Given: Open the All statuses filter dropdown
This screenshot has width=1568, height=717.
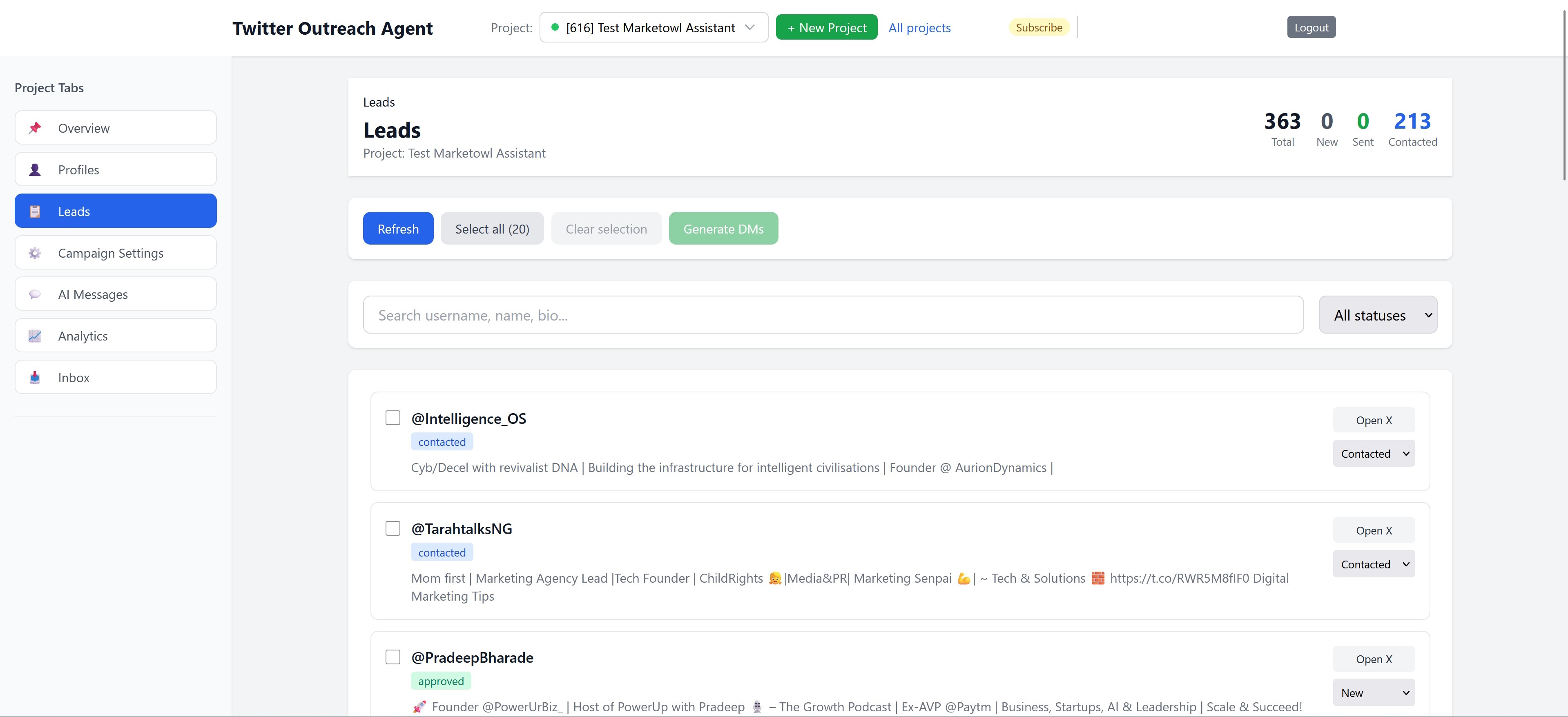Looking at the screenshot, I should pos(1378,315).
